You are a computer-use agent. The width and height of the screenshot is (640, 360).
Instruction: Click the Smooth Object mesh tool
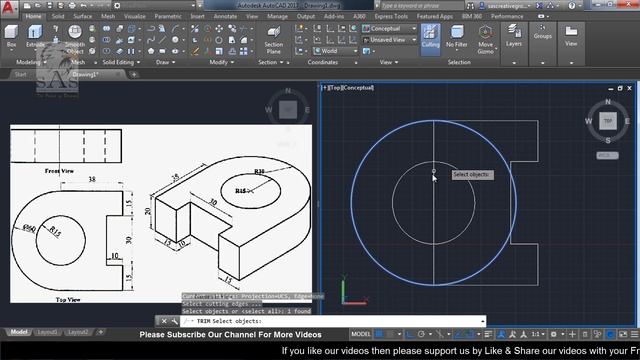click(x=75, y=40)
